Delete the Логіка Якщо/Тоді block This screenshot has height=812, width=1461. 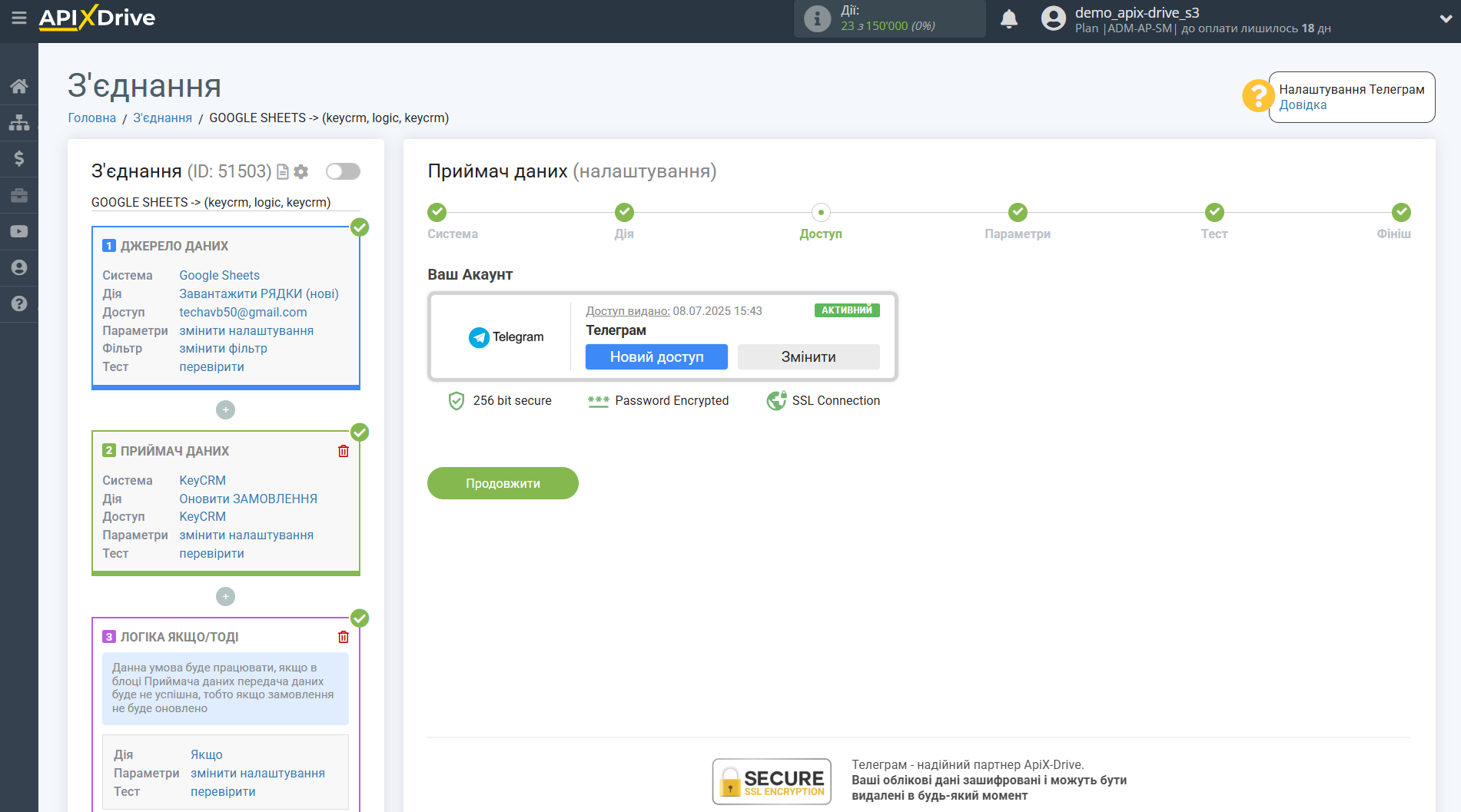click(x=344, y=637)
